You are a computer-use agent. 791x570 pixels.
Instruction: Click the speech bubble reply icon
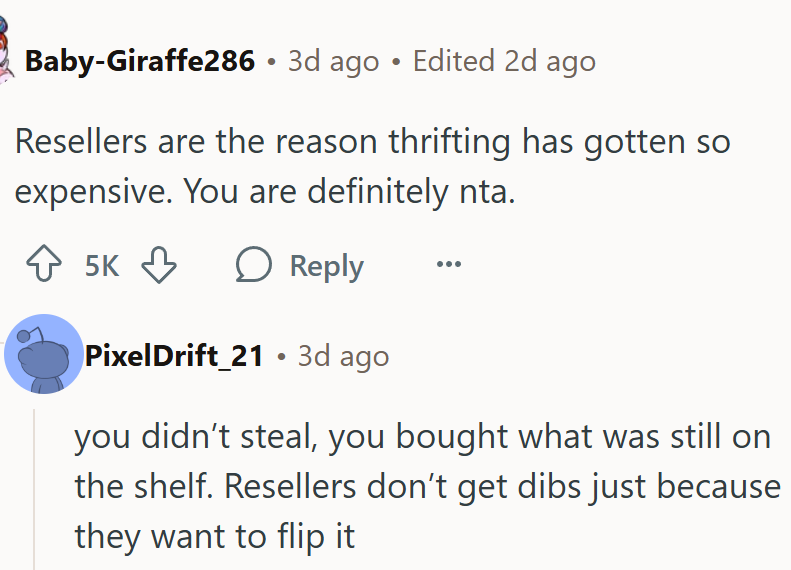coord(254,266)
